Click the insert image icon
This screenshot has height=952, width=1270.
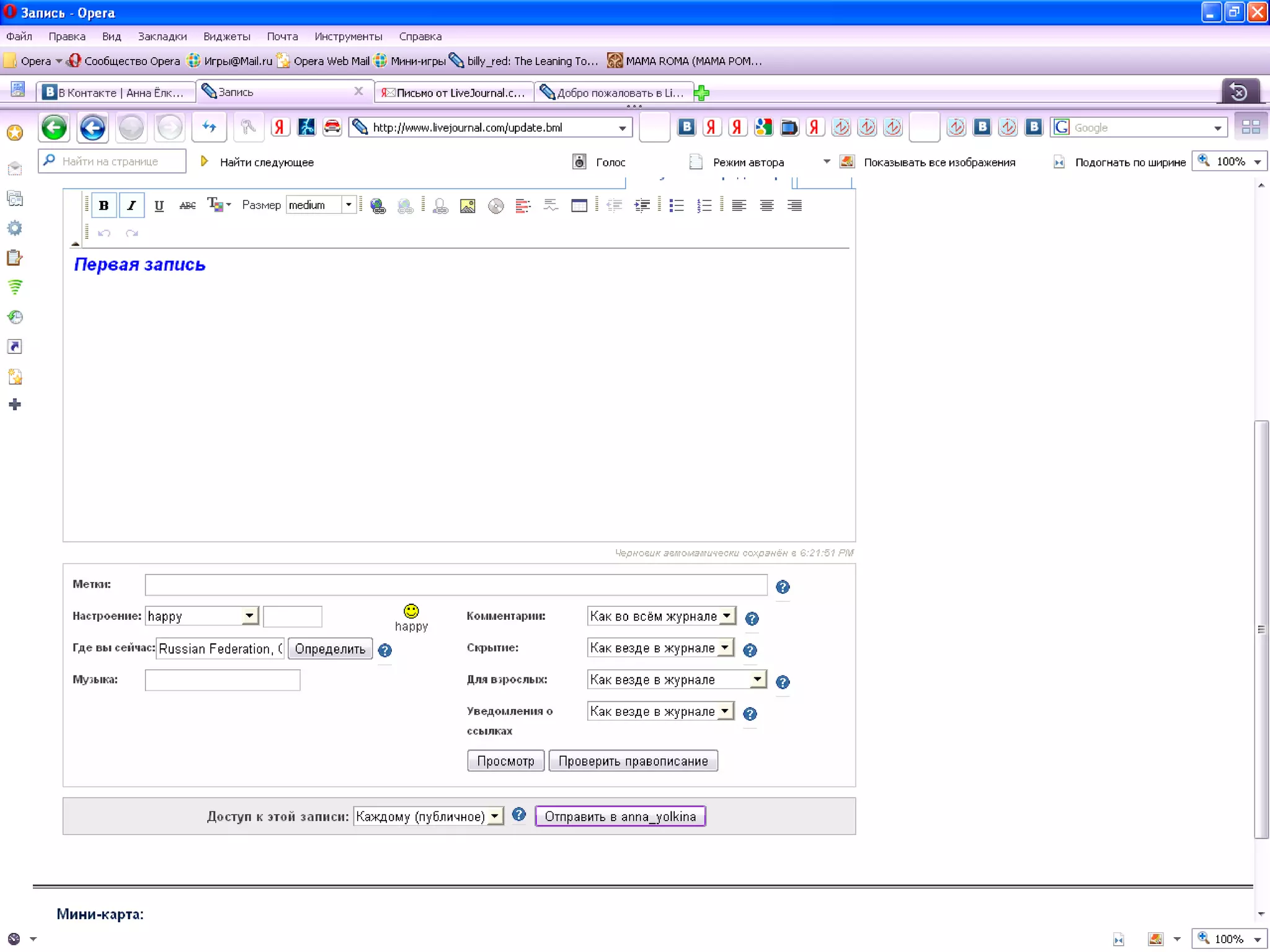point(468,206)
